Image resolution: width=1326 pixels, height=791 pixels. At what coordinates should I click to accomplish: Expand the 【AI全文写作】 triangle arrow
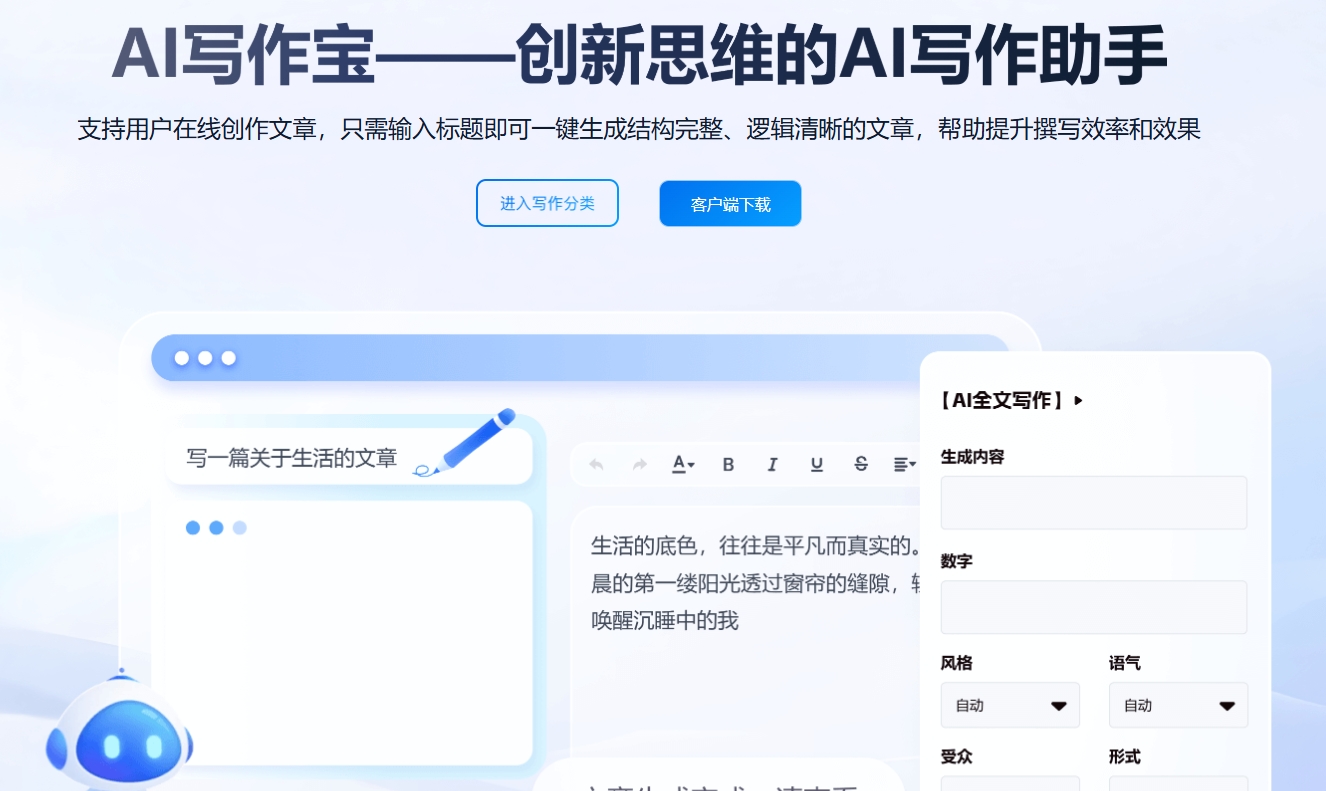click(x=1078, y=400)
